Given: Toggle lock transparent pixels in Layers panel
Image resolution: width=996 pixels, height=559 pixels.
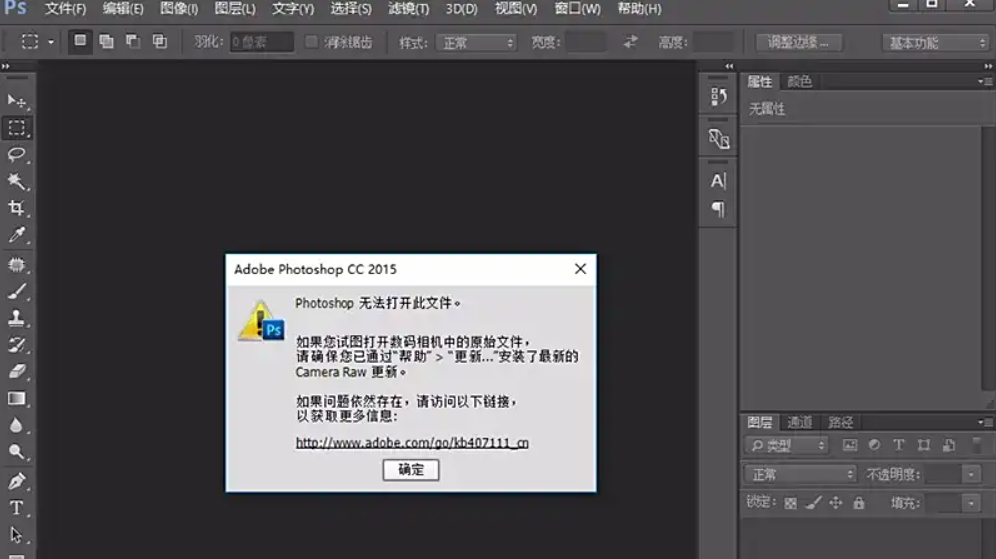Looking at the screenshot, I should pyautogui.click(x=791, y=503).
